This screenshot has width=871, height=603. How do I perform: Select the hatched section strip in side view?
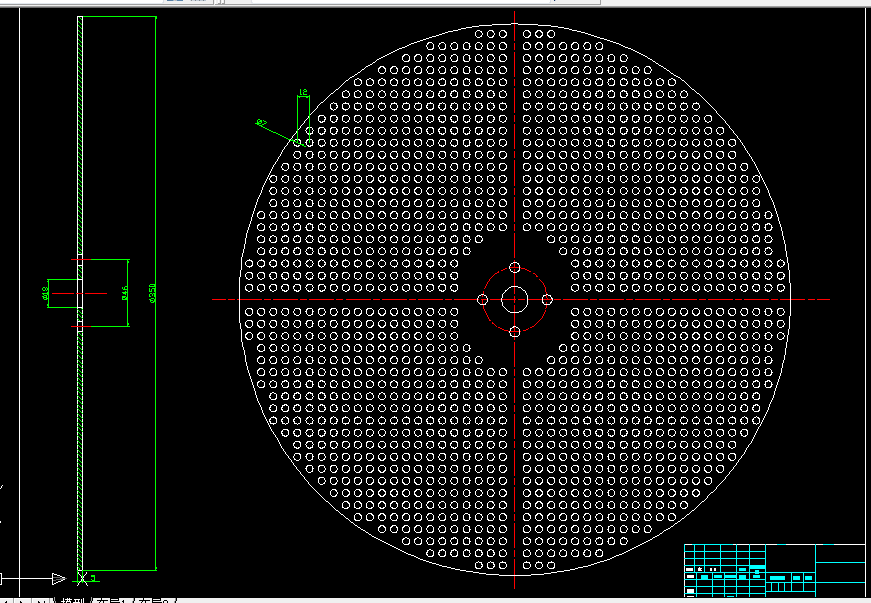[80, 293]
